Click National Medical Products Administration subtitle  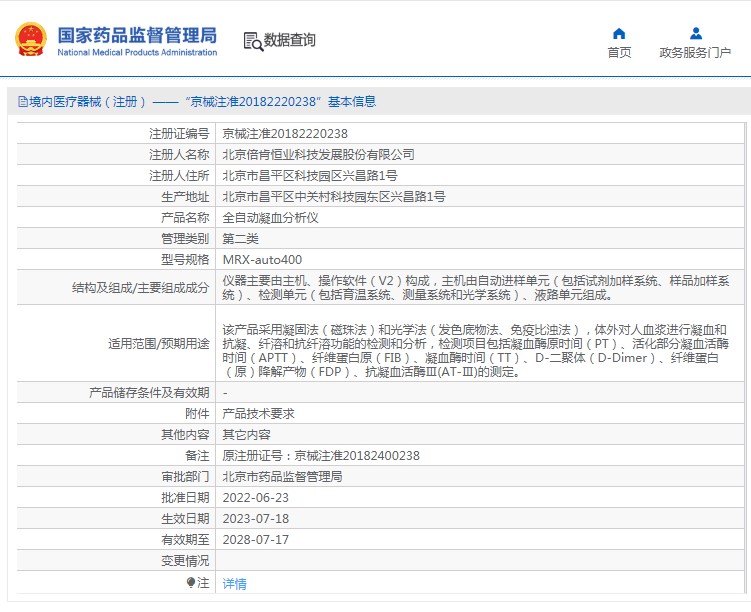137,52
